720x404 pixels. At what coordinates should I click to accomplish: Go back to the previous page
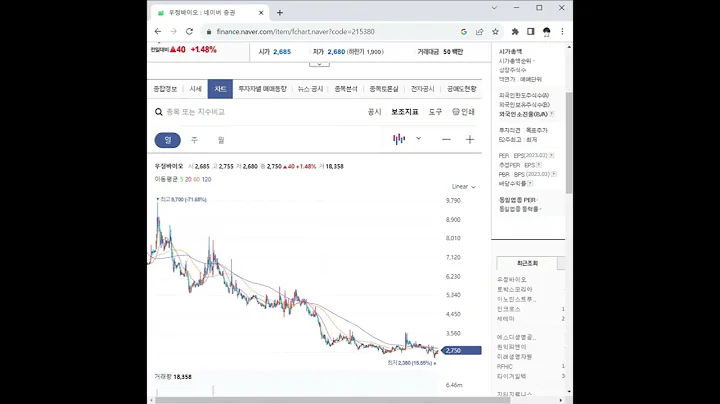click(x=158, y=31)
